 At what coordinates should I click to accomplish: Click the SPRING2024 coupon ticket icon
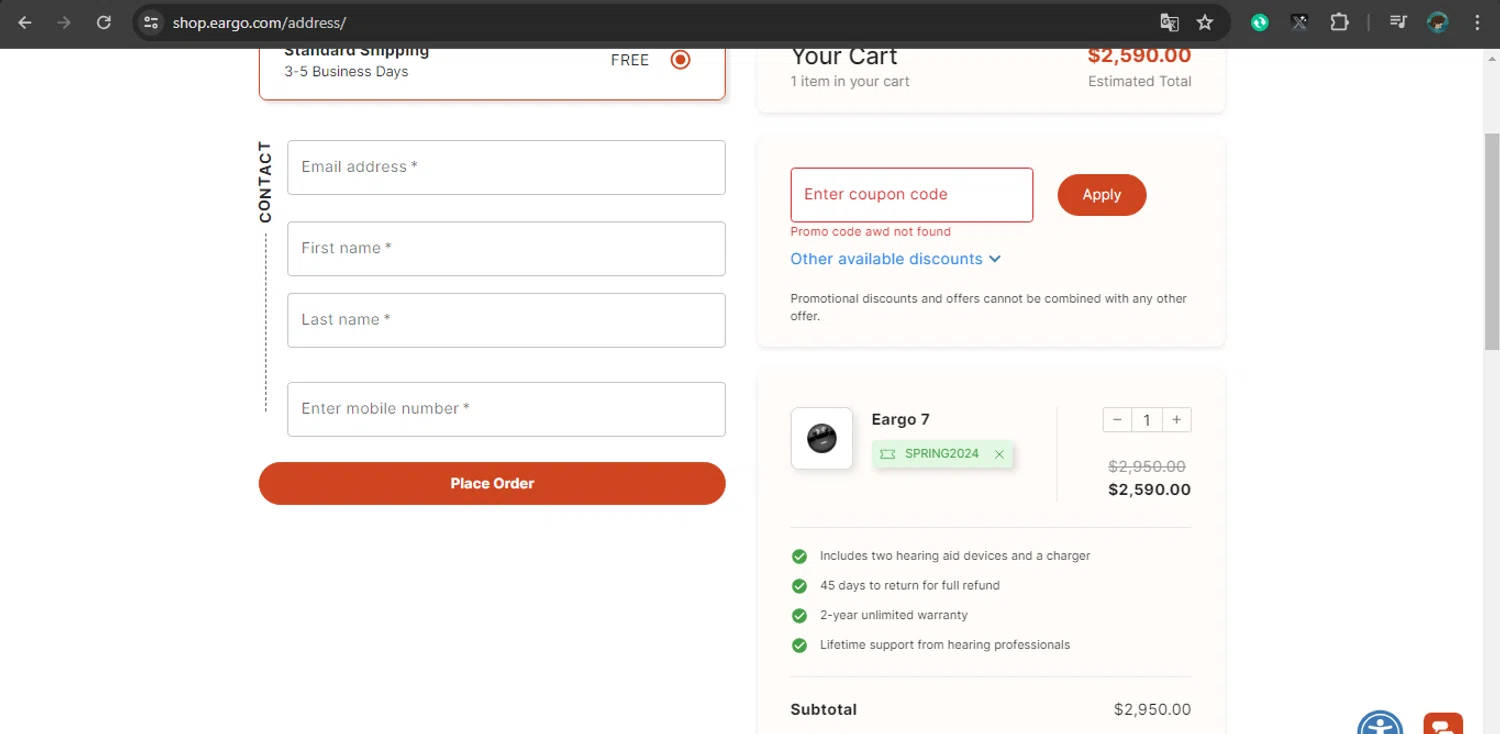tap(887, 454)
